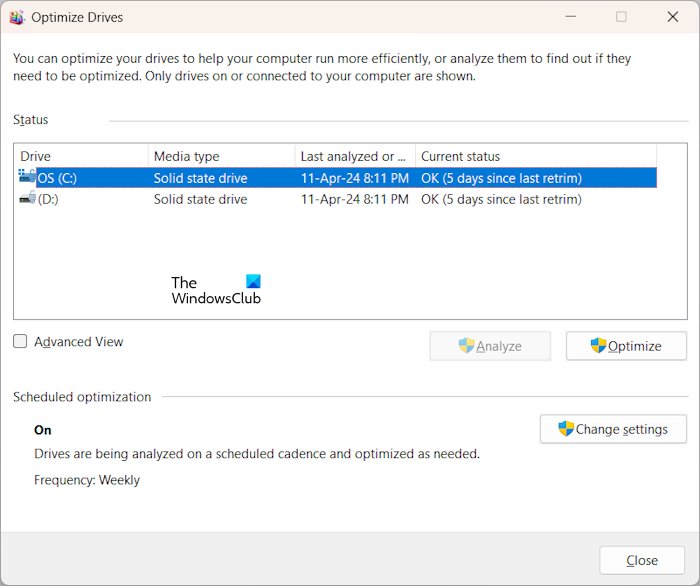
Task: Click the C: drive's Media type cell
Action: click(x=200, y=178)
